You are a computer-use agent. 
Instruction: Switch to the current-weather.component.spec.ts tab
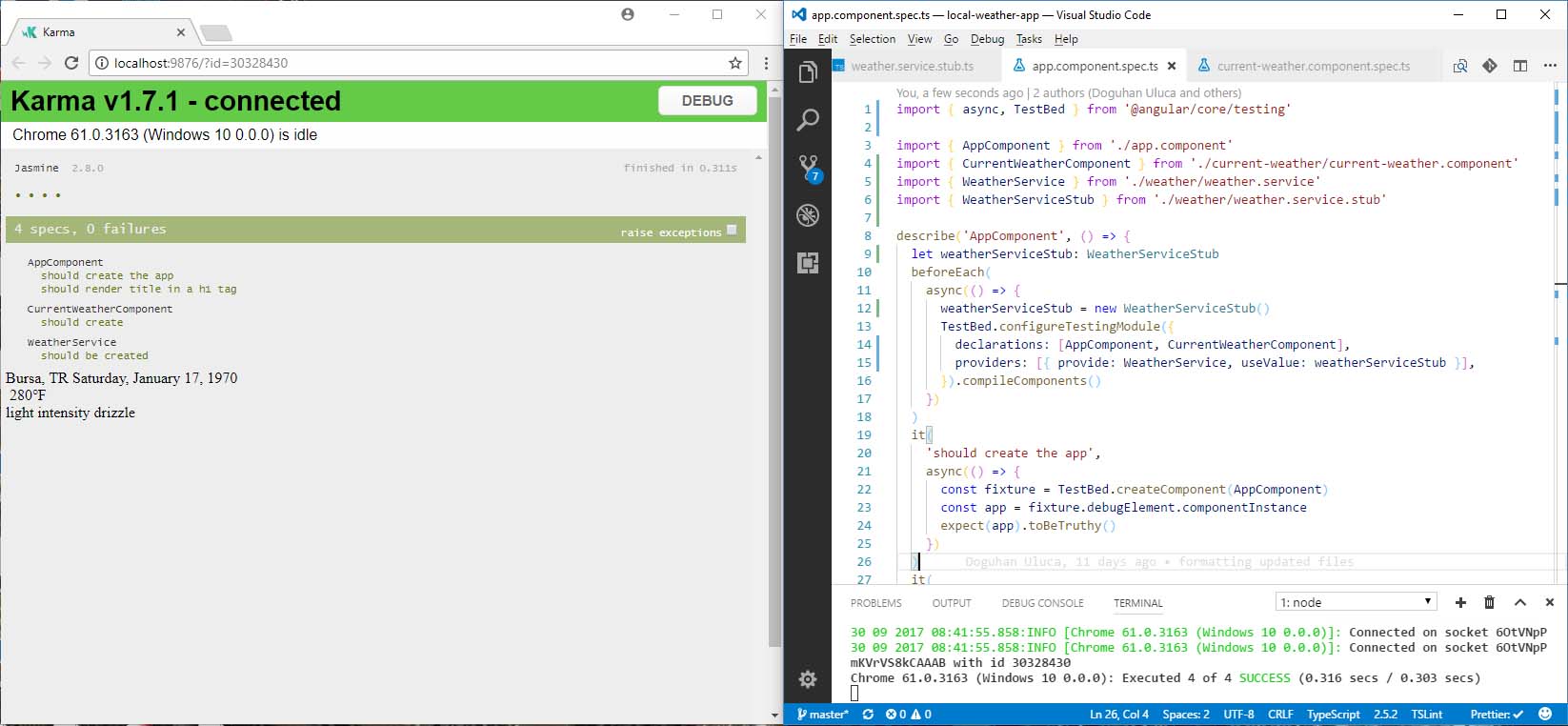pos(1313,66)
